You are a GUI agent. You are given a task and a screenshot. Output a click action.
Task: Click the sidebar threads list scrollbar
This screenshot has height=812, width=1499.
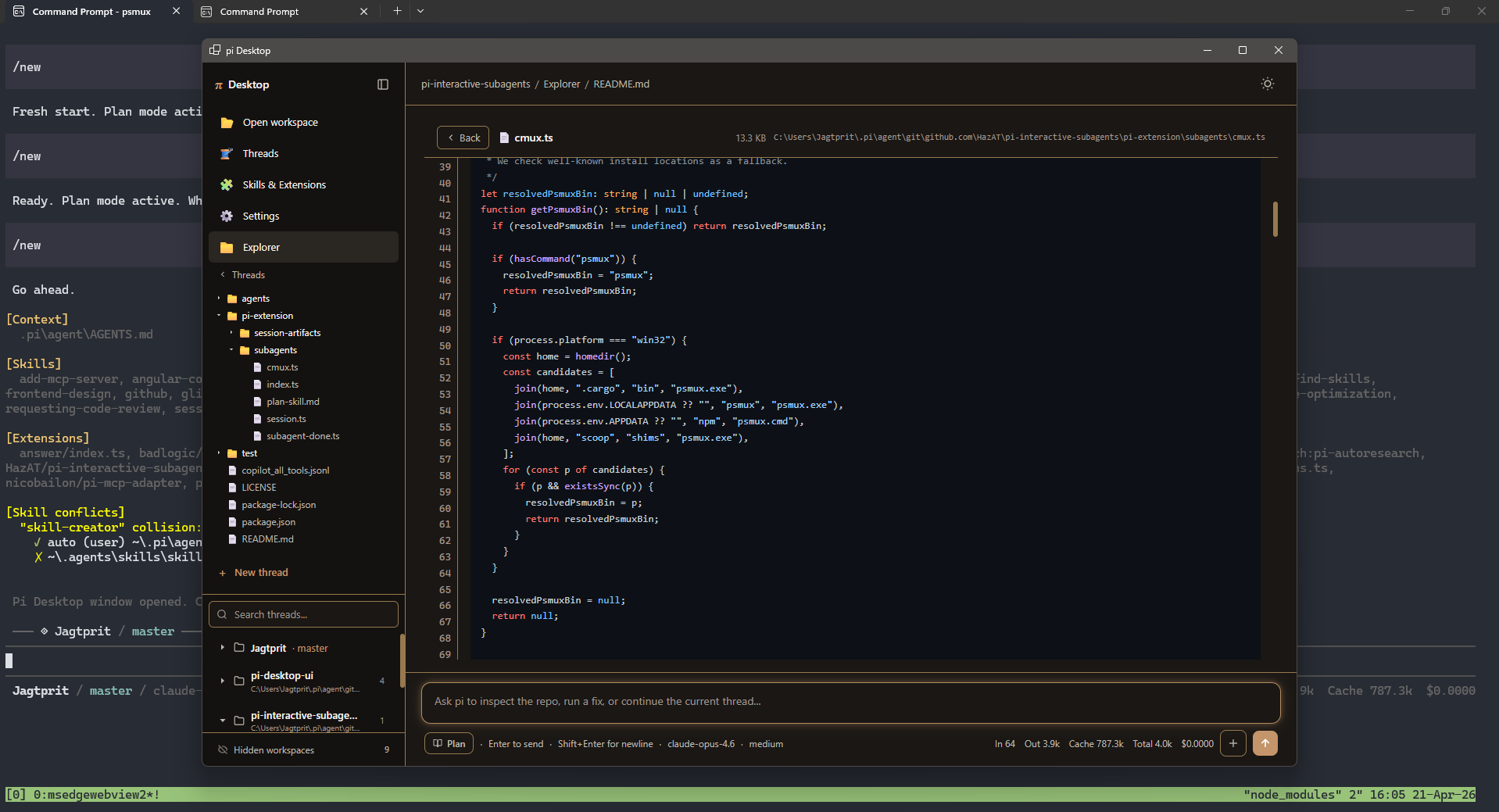[402, 661]
